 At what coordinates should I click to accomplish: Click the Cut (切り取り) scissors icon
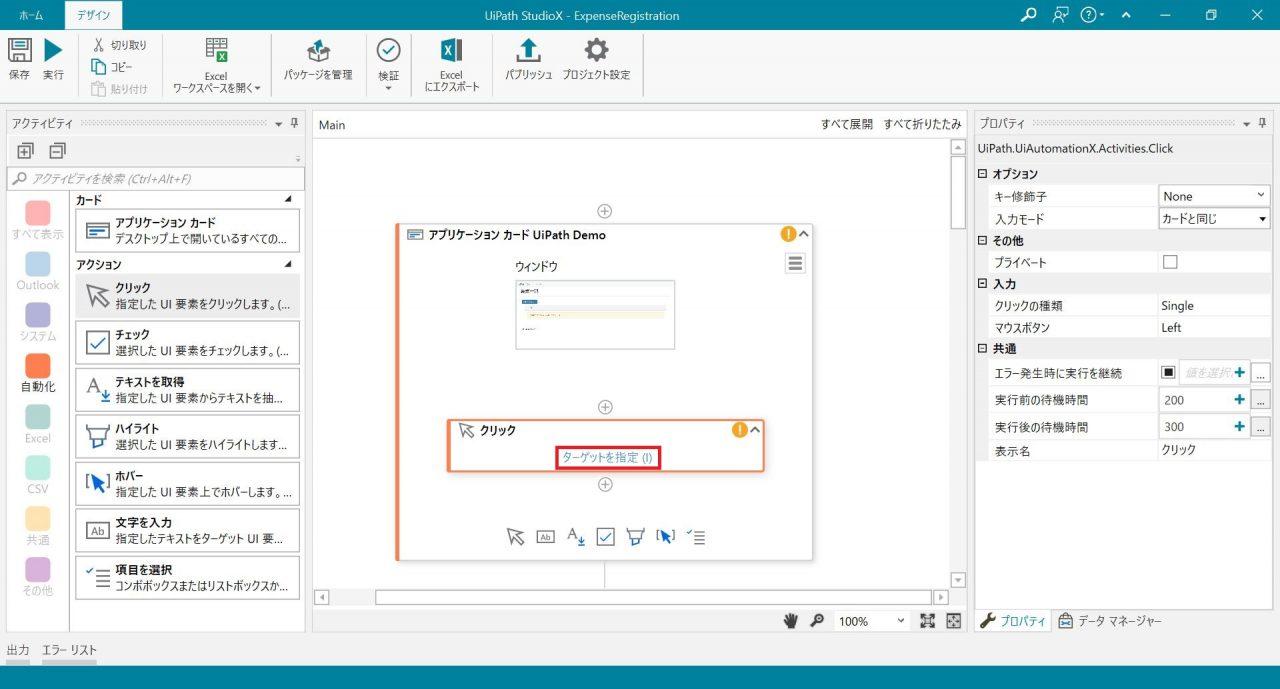pyautogui.click(x=99, y=45)
